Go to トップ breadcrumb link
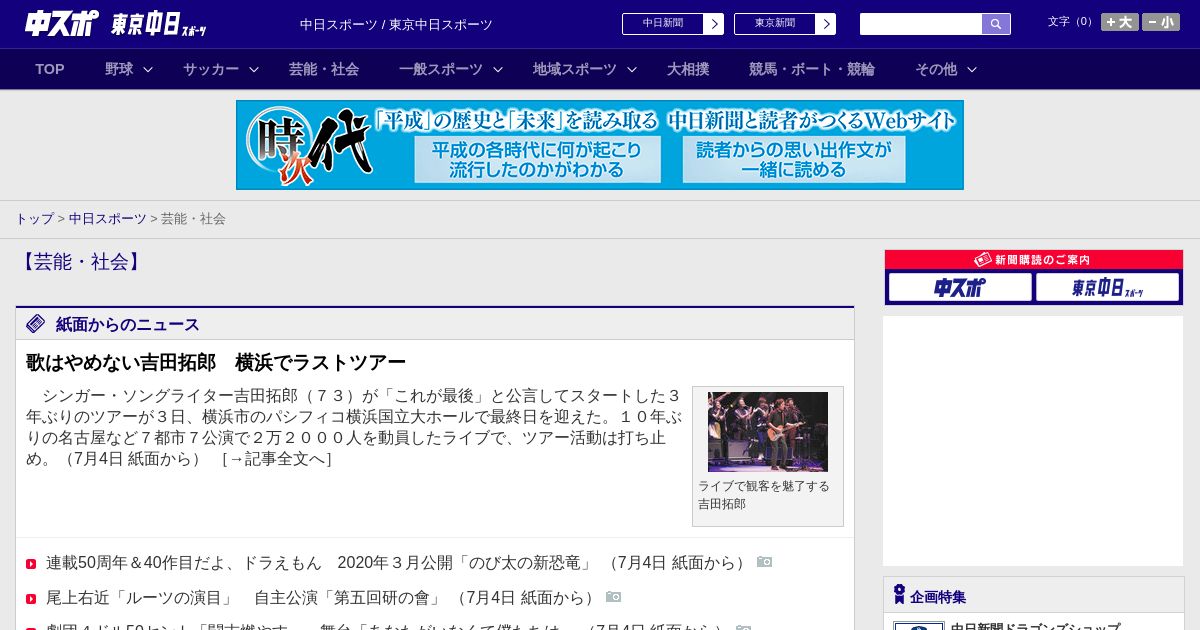The height and width of the screenshot is (630, 1200). coord(34,219)
